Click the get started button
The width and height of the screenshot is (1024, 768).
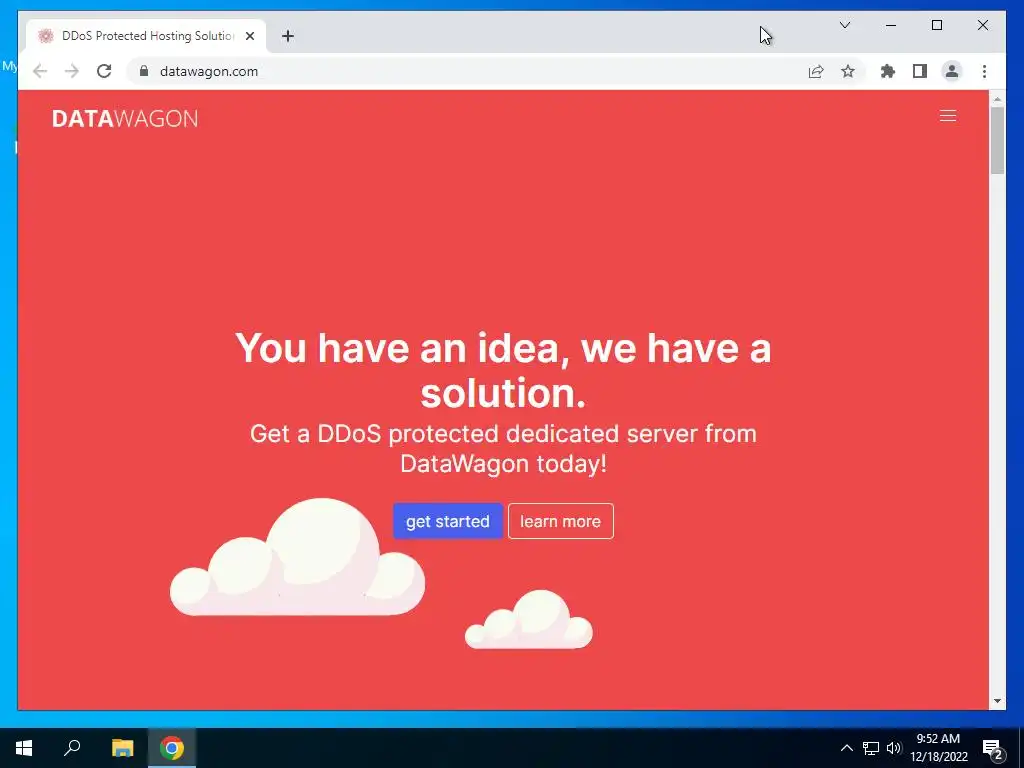447,521
